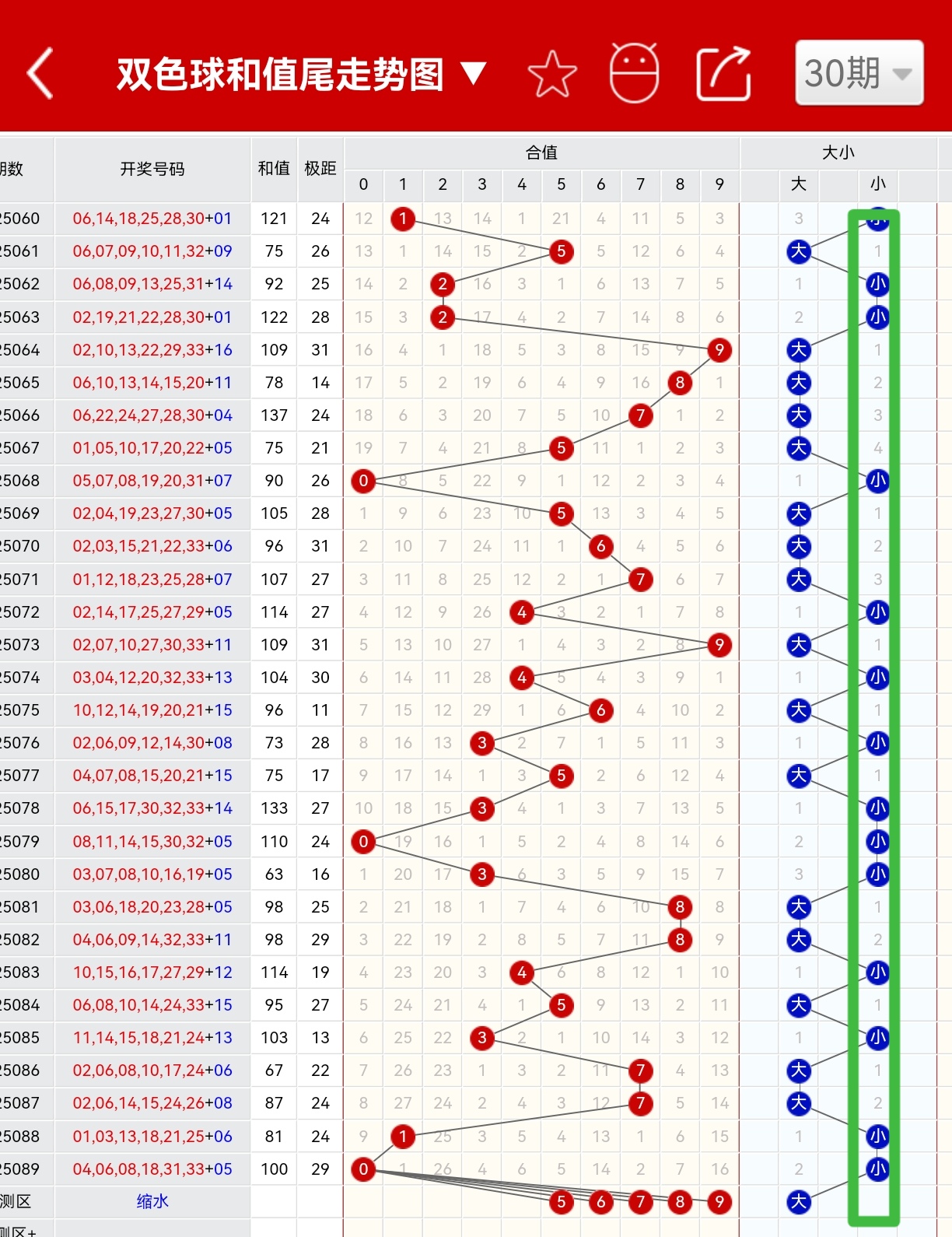Tap the share icon
The image size is (952, 1237).
click(x=723, y=74)
